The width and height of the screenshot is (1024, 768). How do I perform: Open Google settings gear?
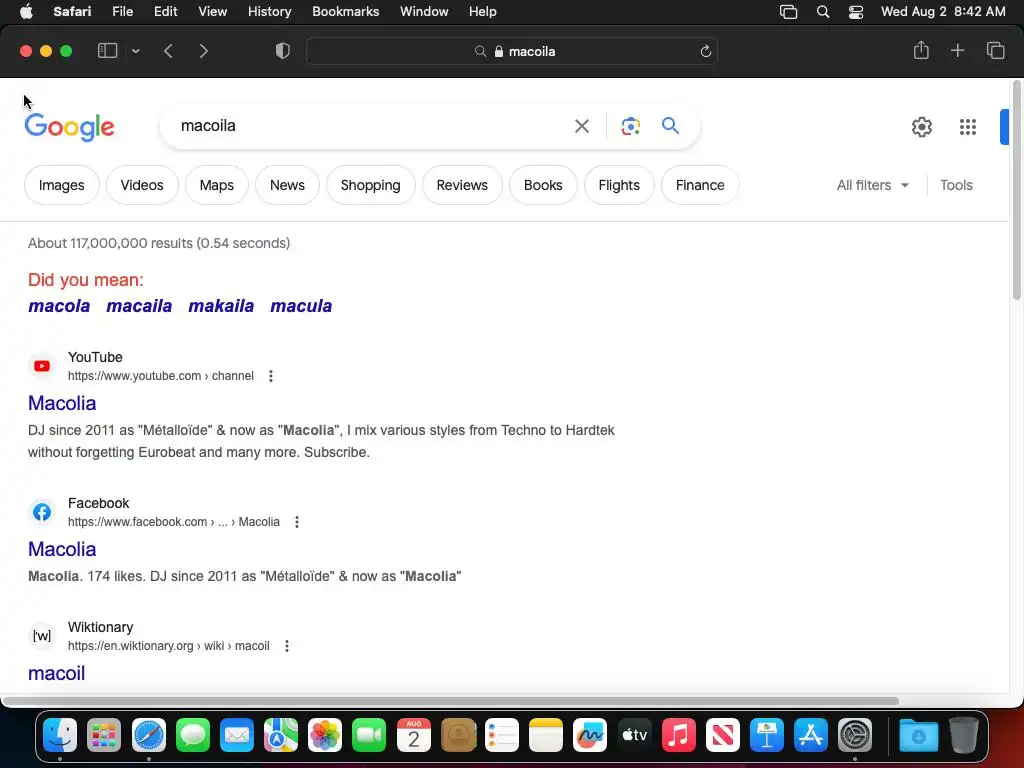[x=921, y=127]
